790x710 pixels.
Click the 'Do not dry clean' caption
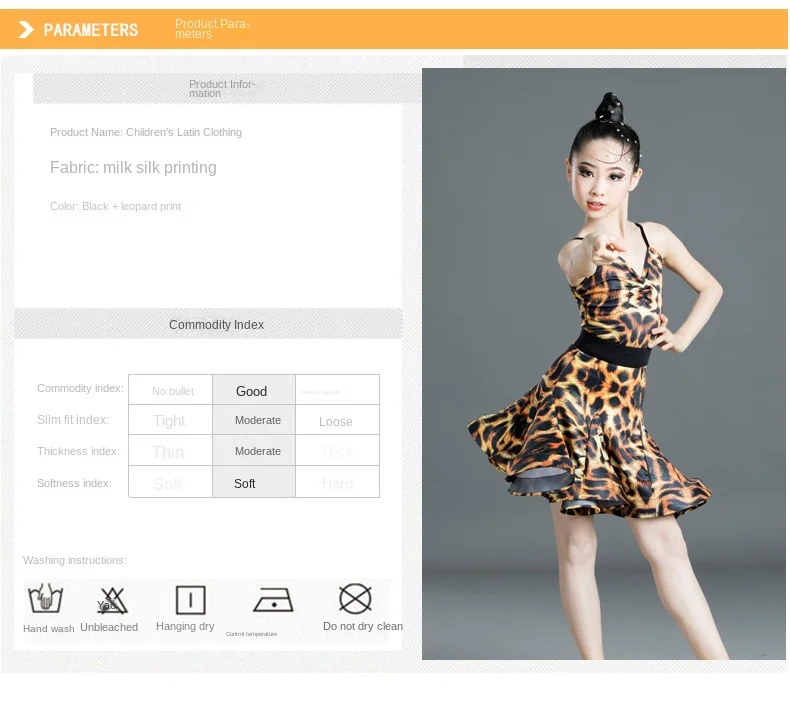tap(363, 626)
